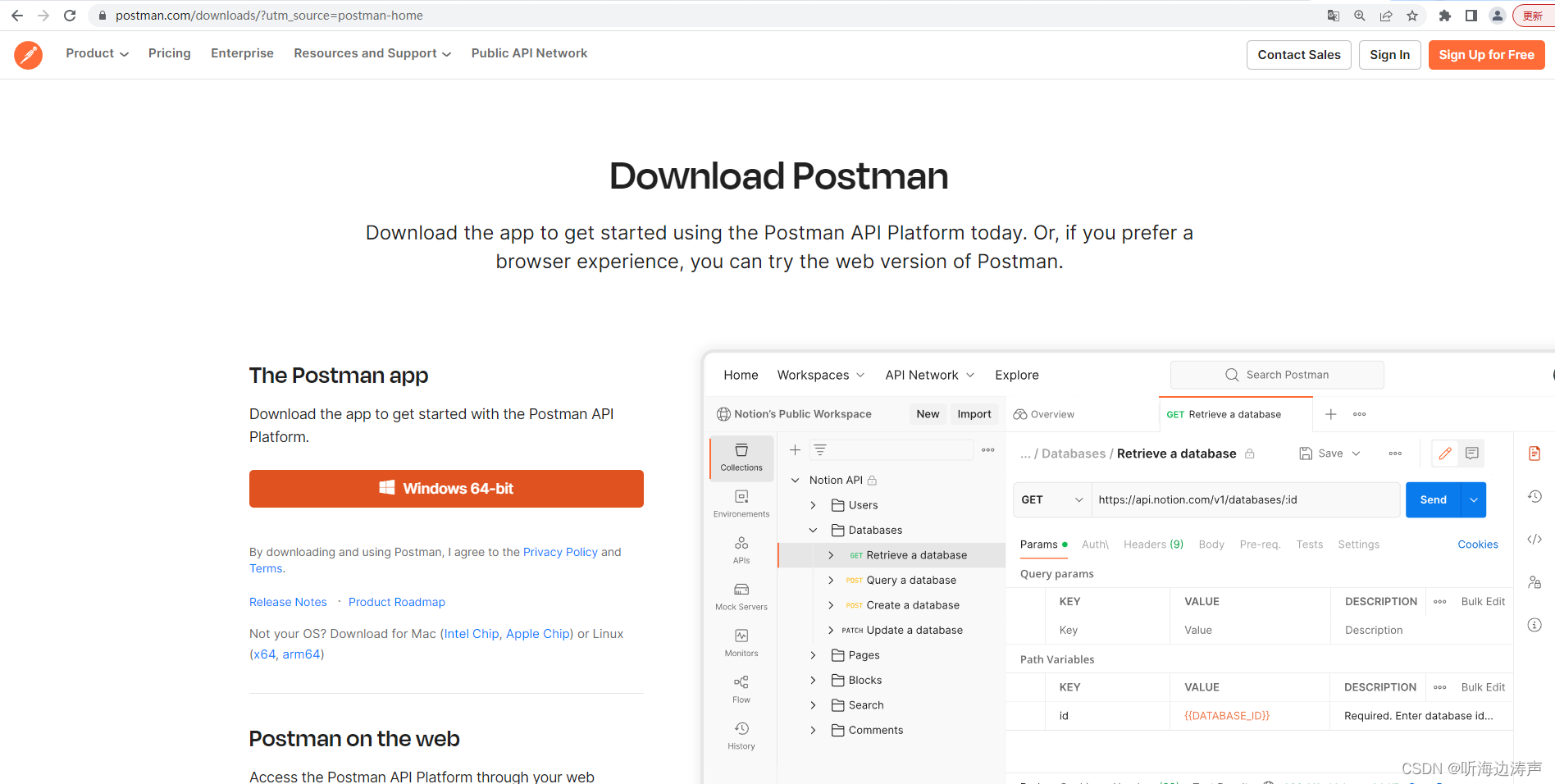Open the Cookies link
Screen dimensions: 1555x784
pos(1478,545)
